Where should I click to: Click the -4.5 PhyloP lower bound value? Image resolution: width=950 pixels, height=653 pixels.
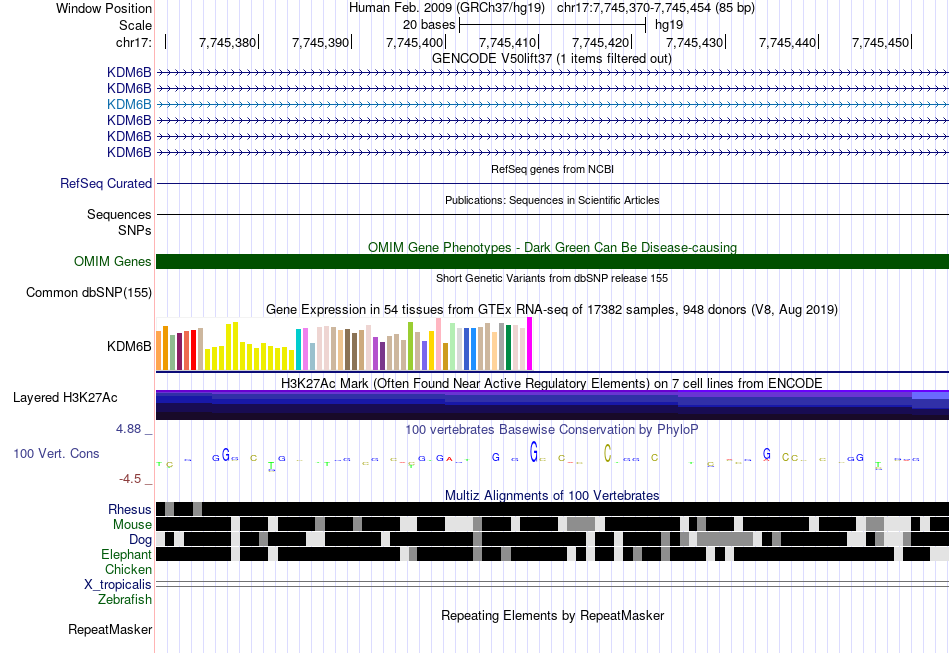coord(130,479)
